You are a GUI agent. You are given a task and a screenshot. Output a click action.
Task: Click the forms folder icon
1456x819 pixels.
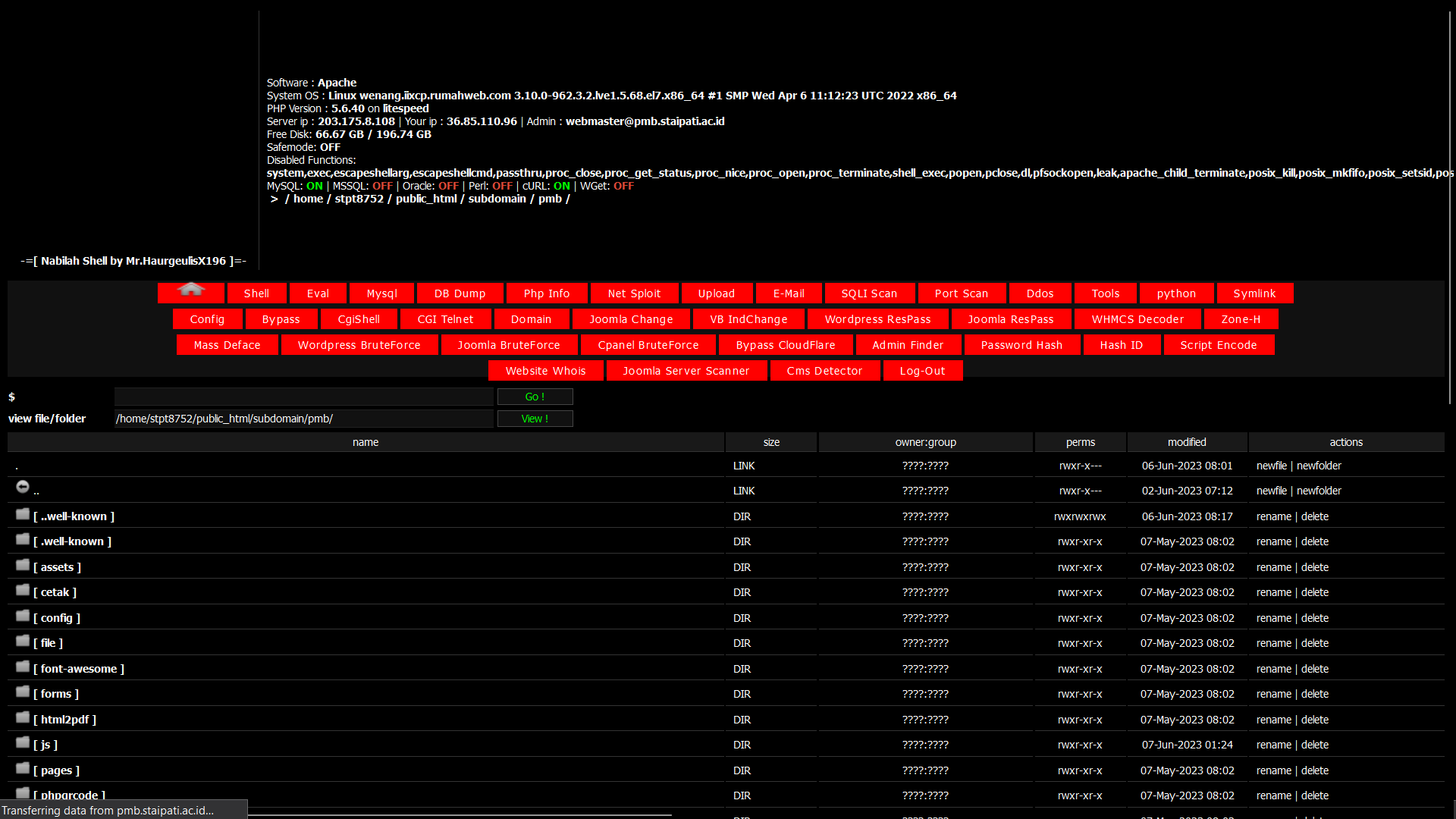coord(23,692)
